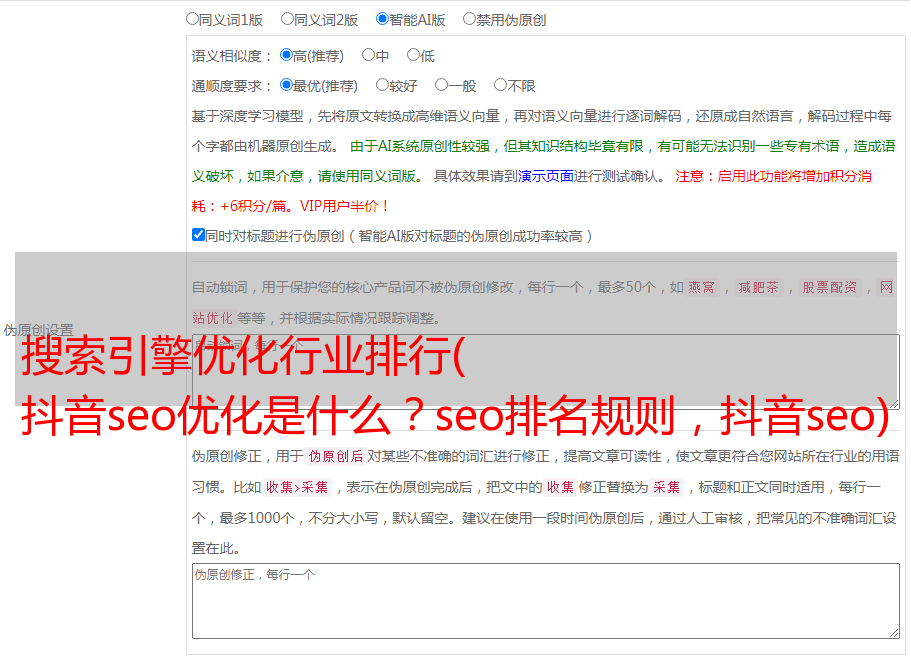Choose 较好 for 通顺度要求

pyautogui.click(x=382, y=85)
